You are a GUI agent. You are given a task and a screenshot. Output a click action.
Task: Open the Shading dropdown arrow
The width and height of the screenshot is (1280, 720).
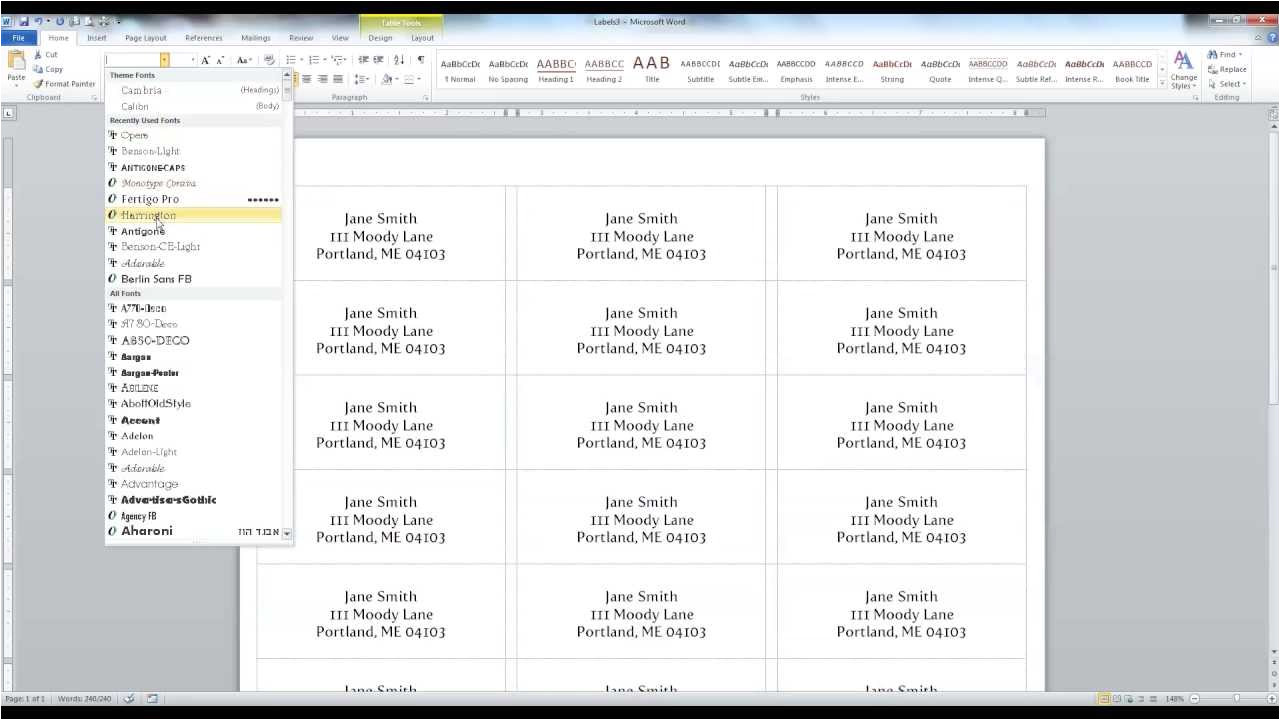[397, 79]
